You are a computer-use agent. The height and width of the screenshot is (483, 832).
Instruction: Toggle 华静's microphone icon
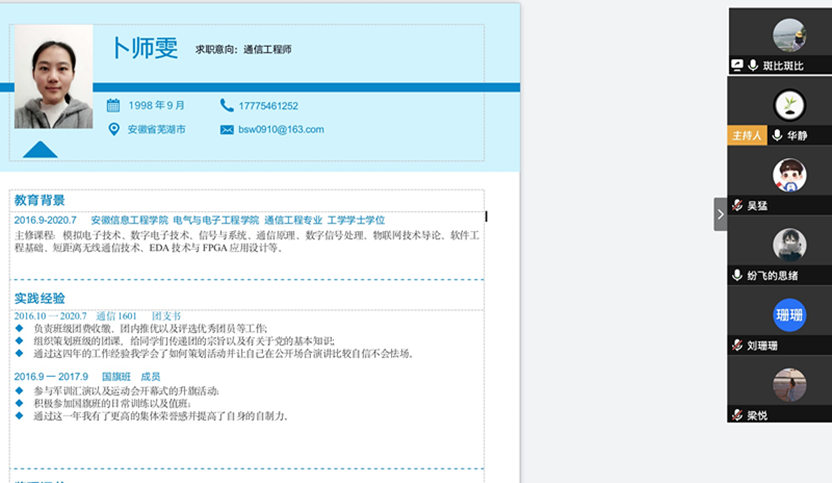[x=776, y=135]
